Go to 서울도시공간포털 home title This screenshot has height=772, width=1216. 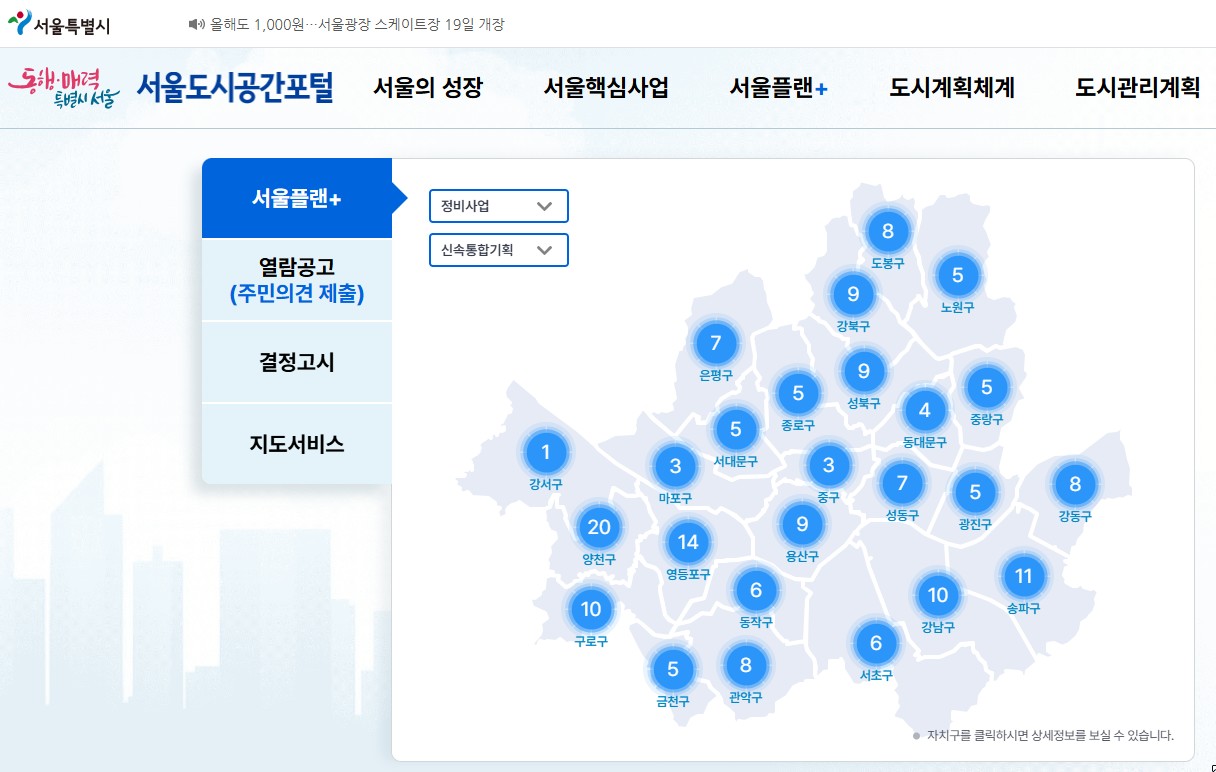coord(235,88)
